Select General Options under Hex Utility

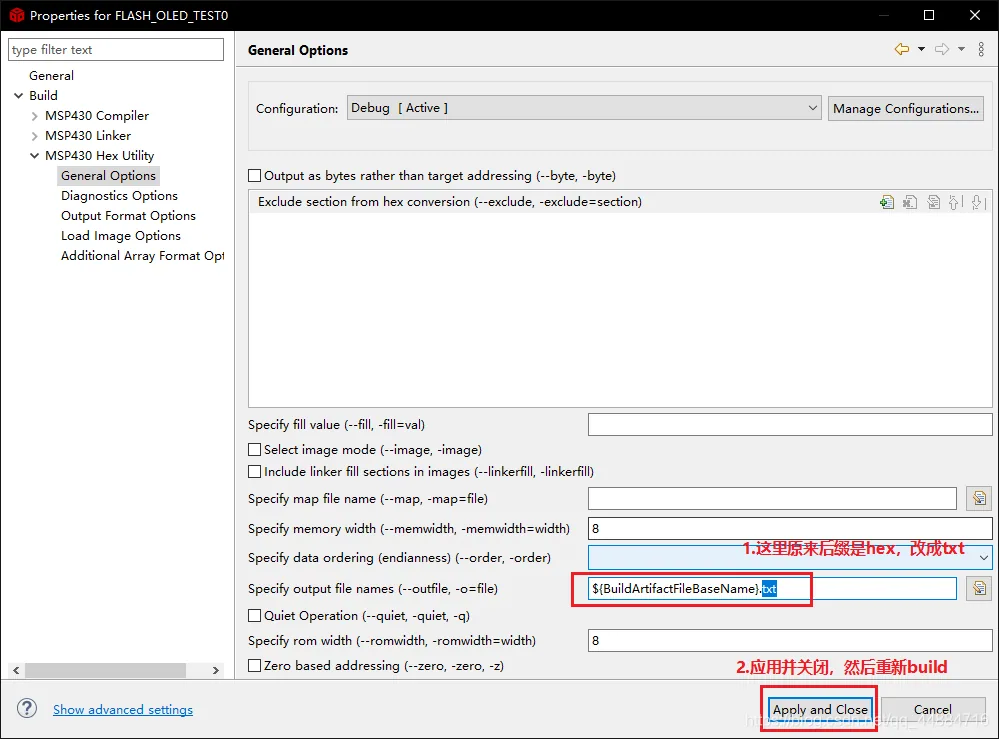108,176
